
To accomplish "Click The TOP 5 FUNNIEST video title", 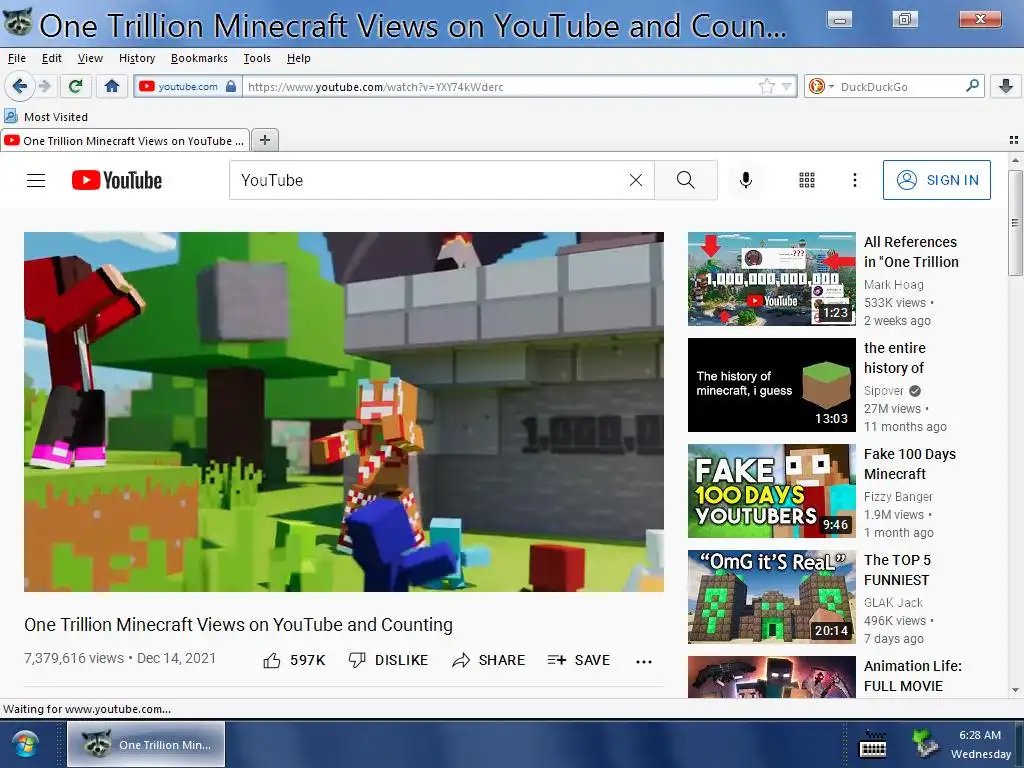I will pyautogui.click(x=897, y=570).
